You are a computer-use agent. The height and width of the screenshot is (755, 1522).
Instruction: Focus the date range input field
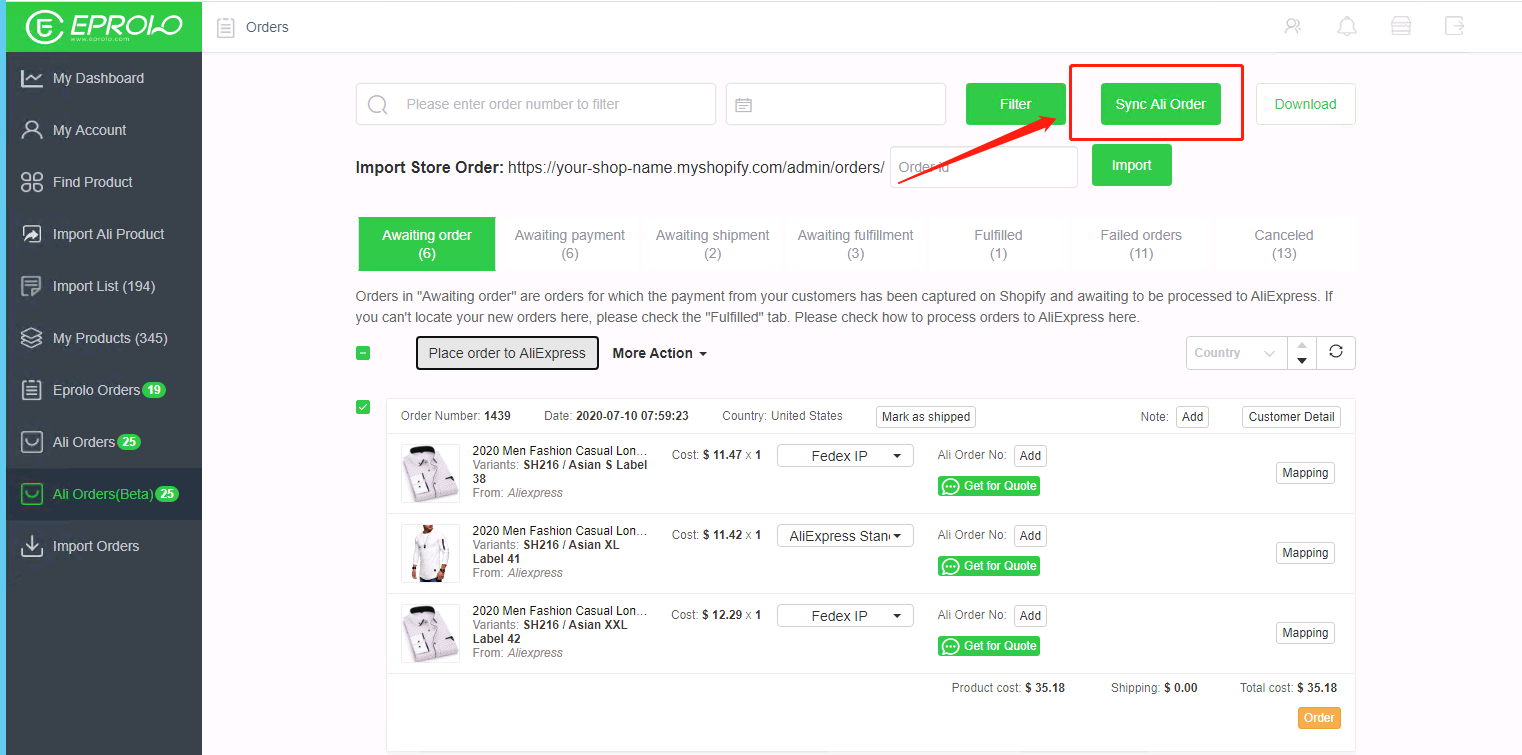[x=836, y=104]
